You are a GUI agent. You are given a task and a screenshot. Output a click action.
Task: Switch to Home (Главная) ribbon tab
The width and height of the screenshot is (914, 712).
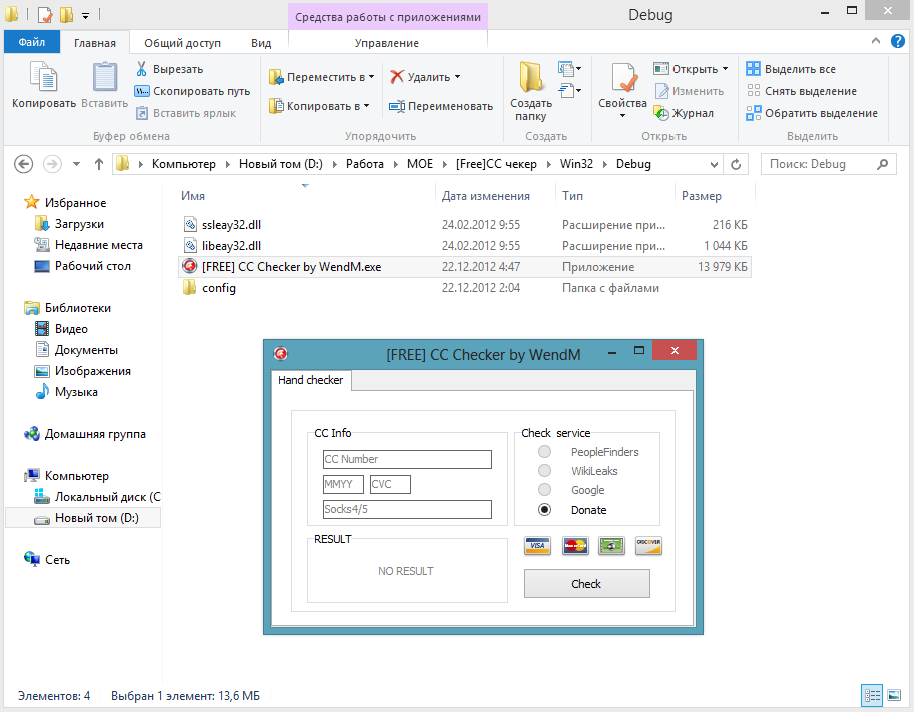pos(94,43)
